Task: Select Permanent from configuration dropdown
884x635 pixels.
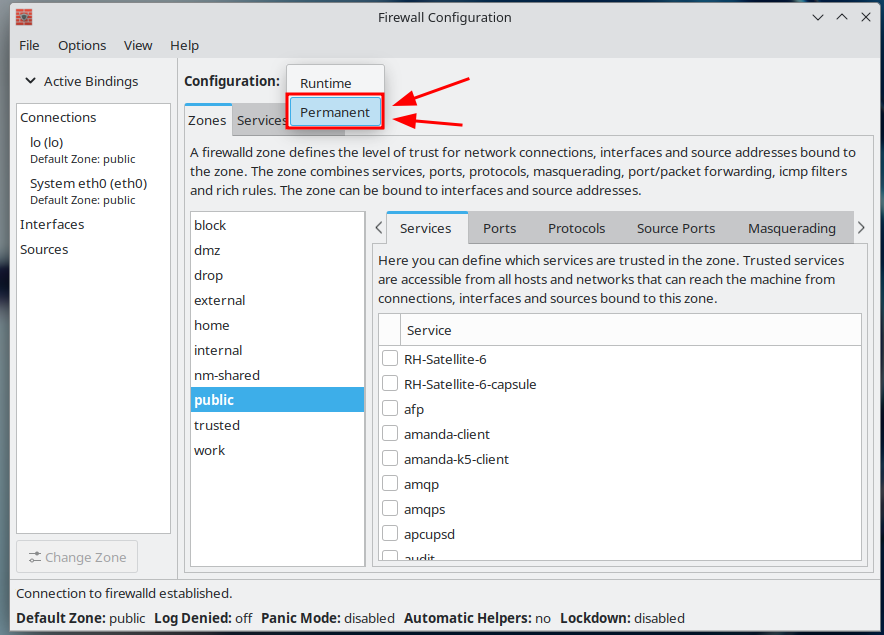Action: [x=335, y=112]
